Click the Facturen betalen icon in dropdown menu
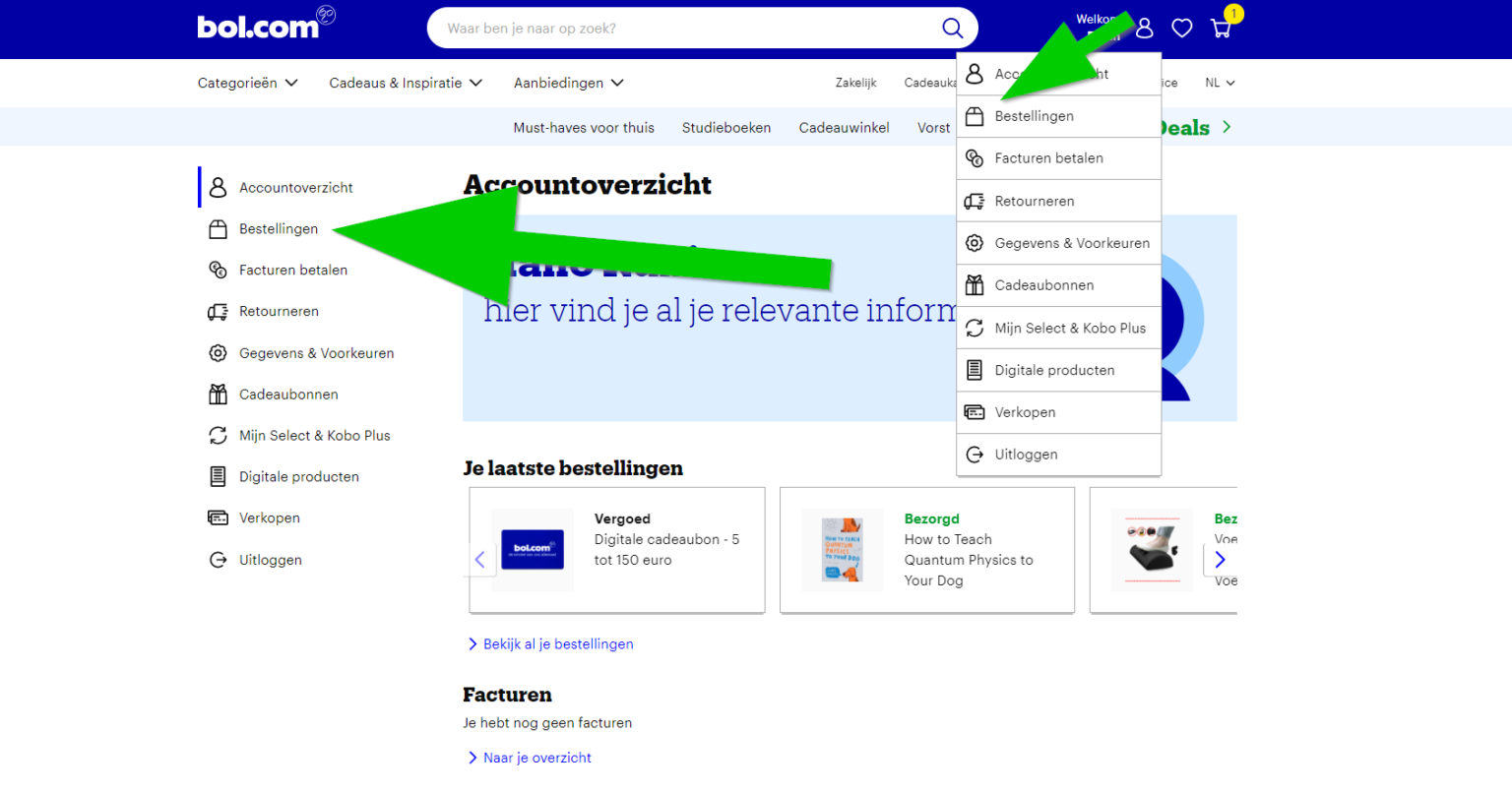This screenshot has width=1512, height=792. [x=975, y=158]
